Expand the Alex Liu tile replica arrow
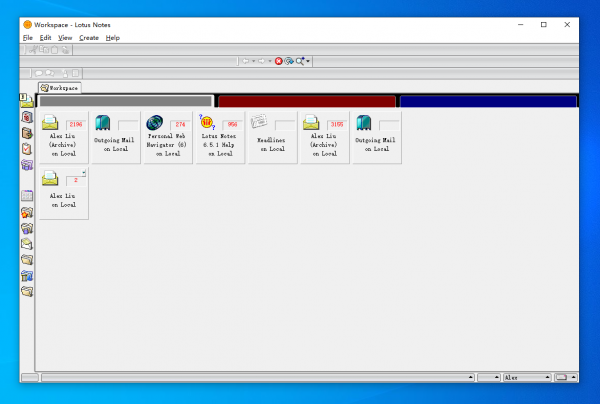The height and width of the screenshot is (404, 600). pos(84,173)
